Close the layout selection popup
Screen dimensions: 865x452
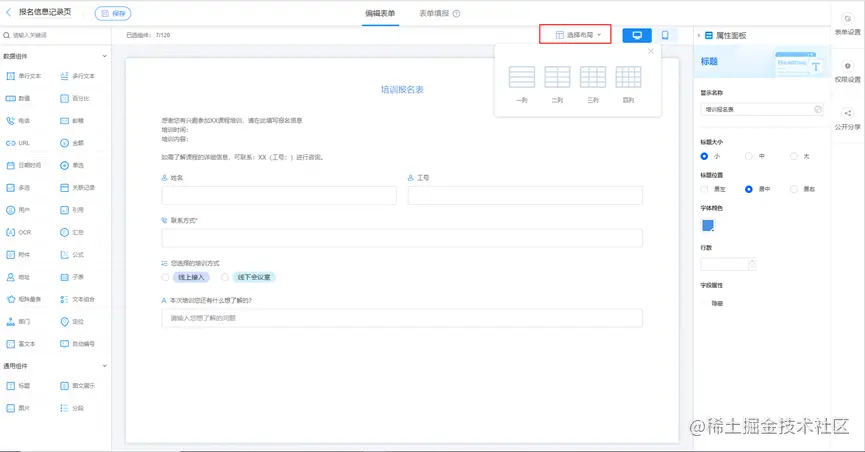coord(651,51)
